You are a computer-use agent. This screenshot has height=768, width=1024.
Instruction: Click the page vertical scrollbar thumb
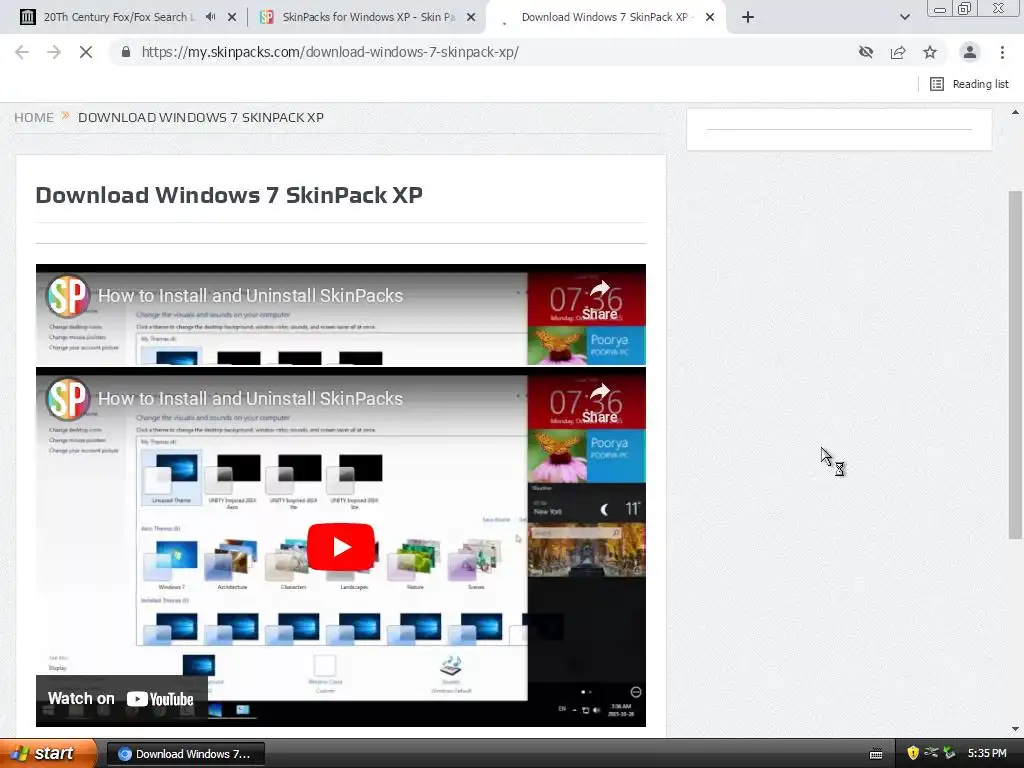click(1015, 364)
